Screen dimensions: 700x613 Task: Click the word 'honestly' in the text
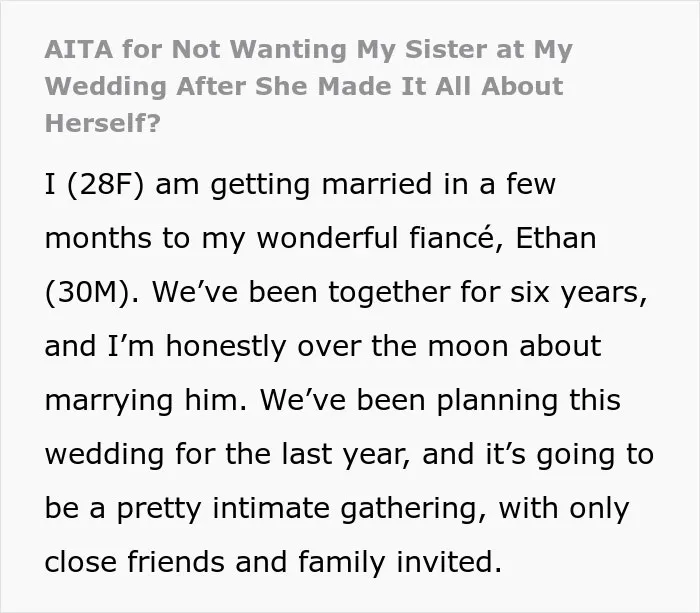[226, 346]
